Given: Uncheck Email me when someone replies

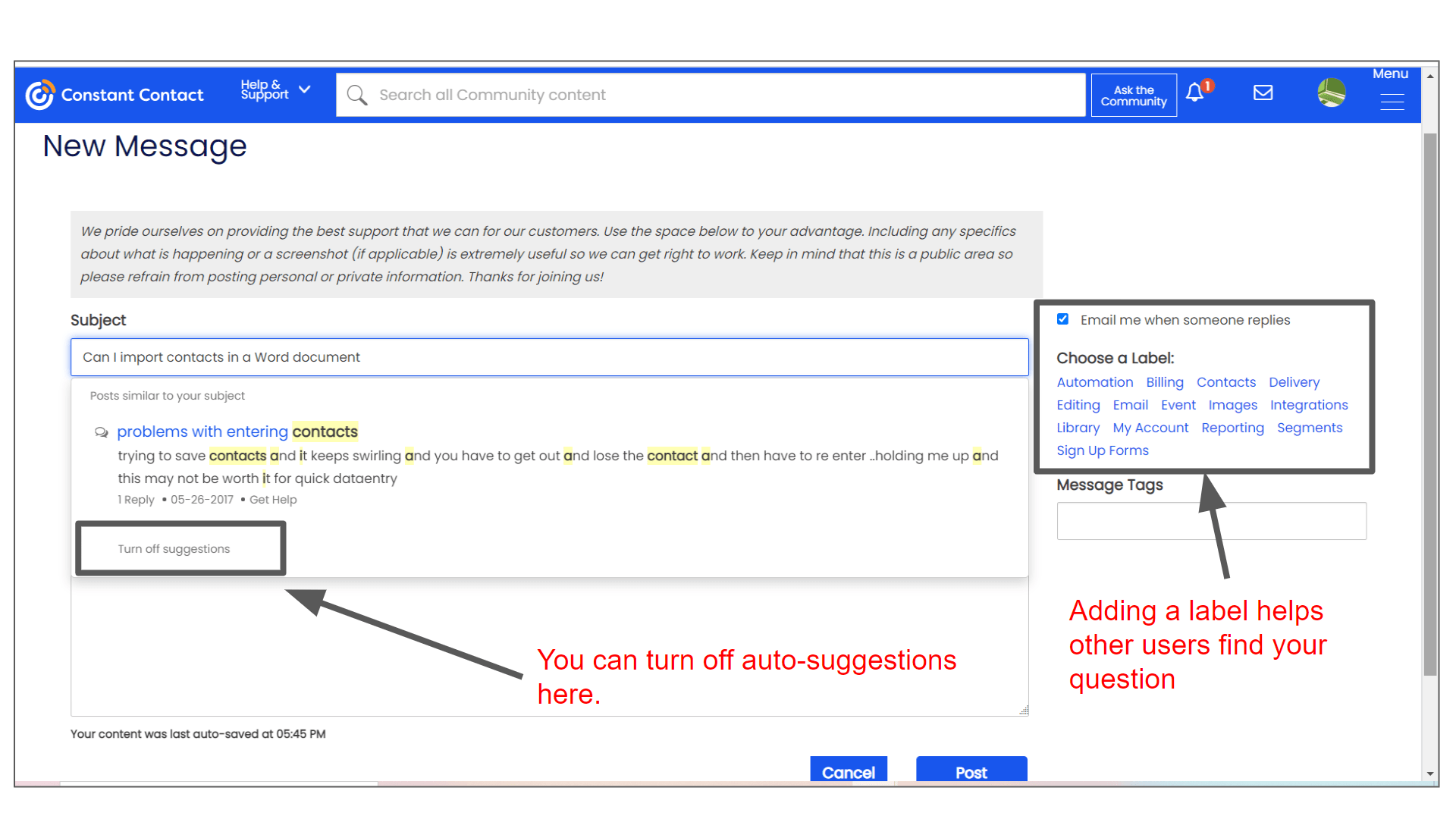Looking at the screenshot, I should (x=1062, y=319).
